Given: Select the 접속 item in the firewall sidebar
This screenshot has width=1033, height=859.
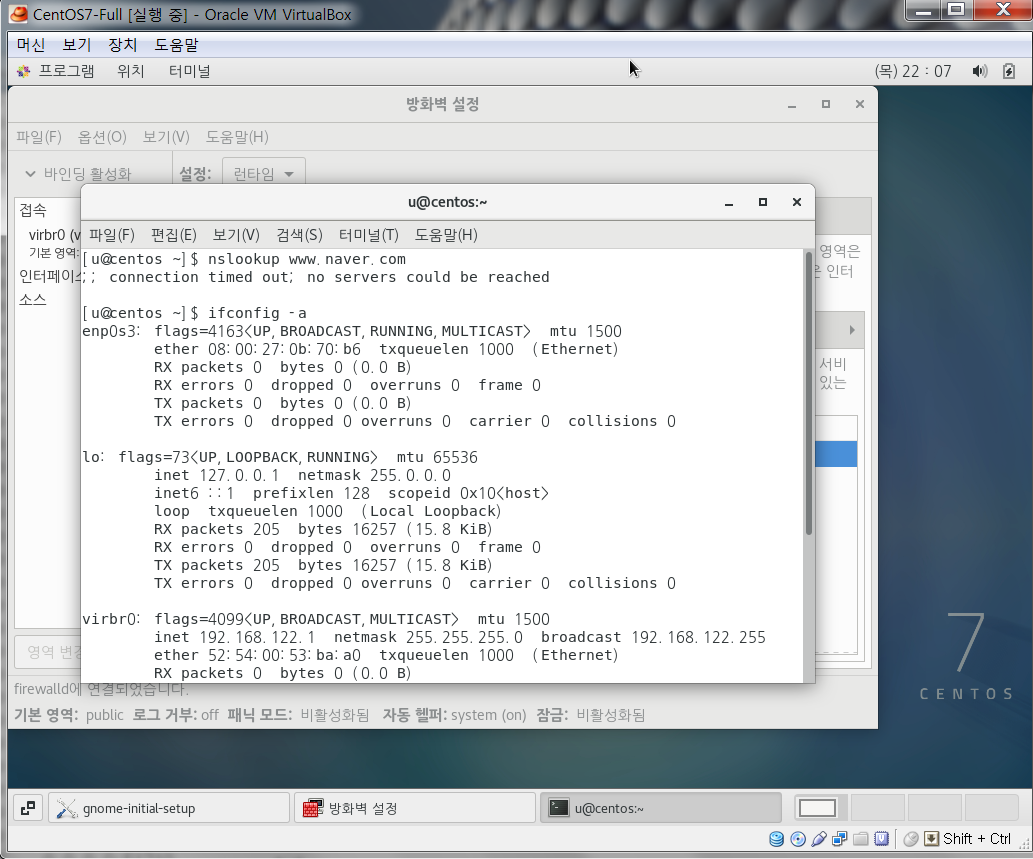Looking at the screenshot, I should point(33,210).
